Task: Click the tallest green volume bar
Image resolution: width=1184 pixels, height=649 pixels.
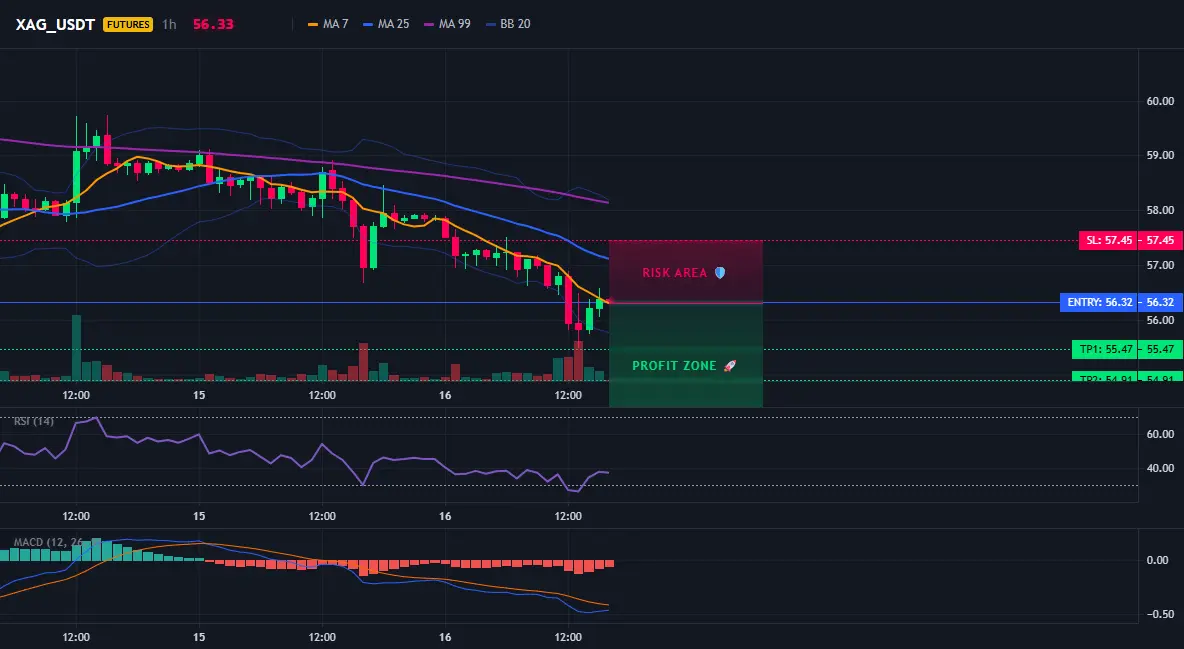Action: coord(76,348)
